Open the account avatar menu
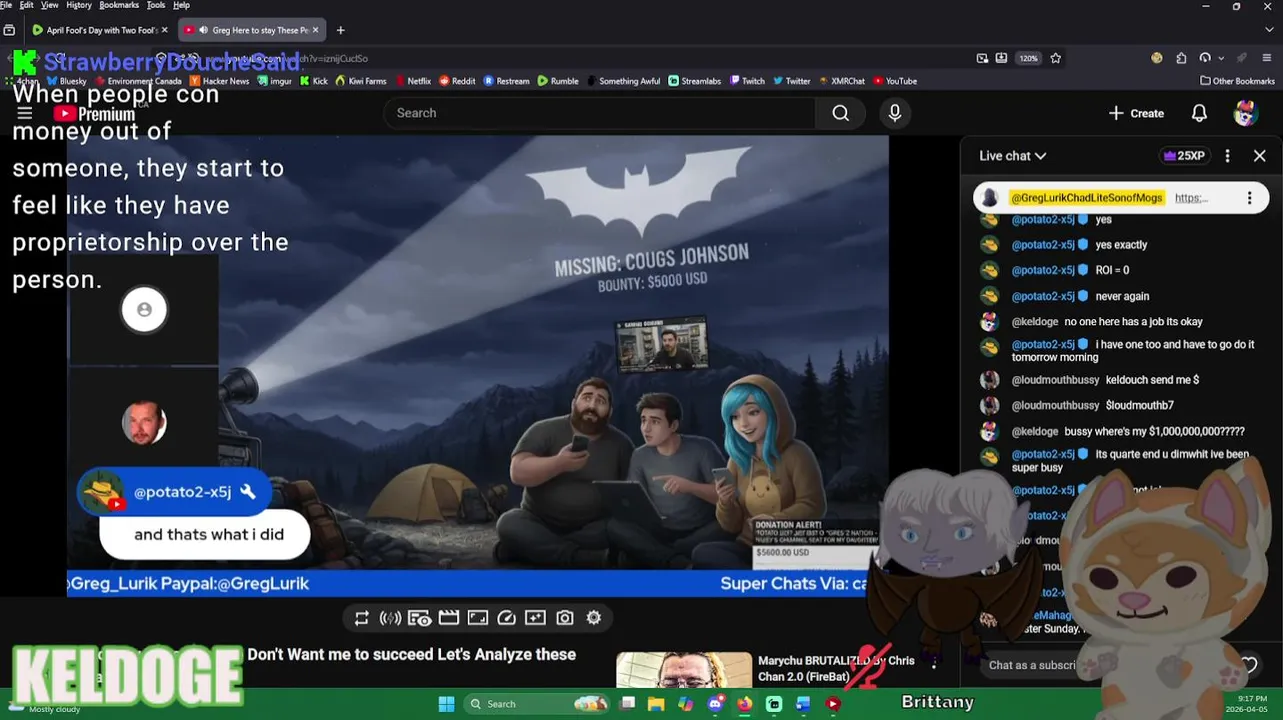Viewport: 1283px width, 720px height. [x=1245, y=113]
